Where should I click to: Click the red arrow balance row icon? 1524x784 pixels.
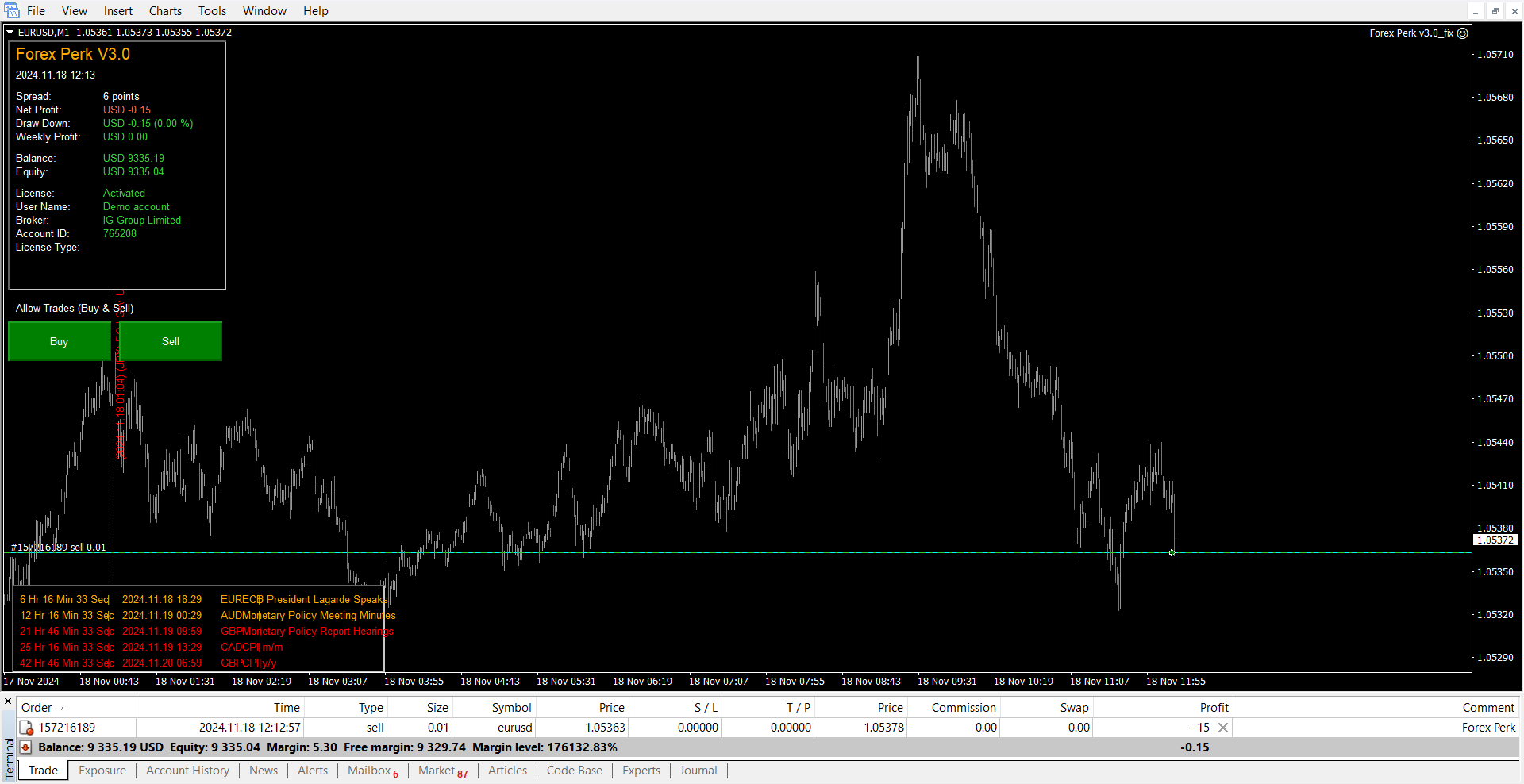[26, 747]
